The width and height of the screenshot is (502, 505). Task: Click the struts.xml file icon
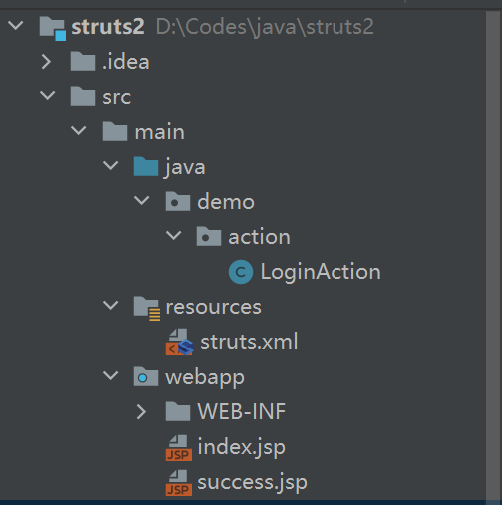[179, 342]
